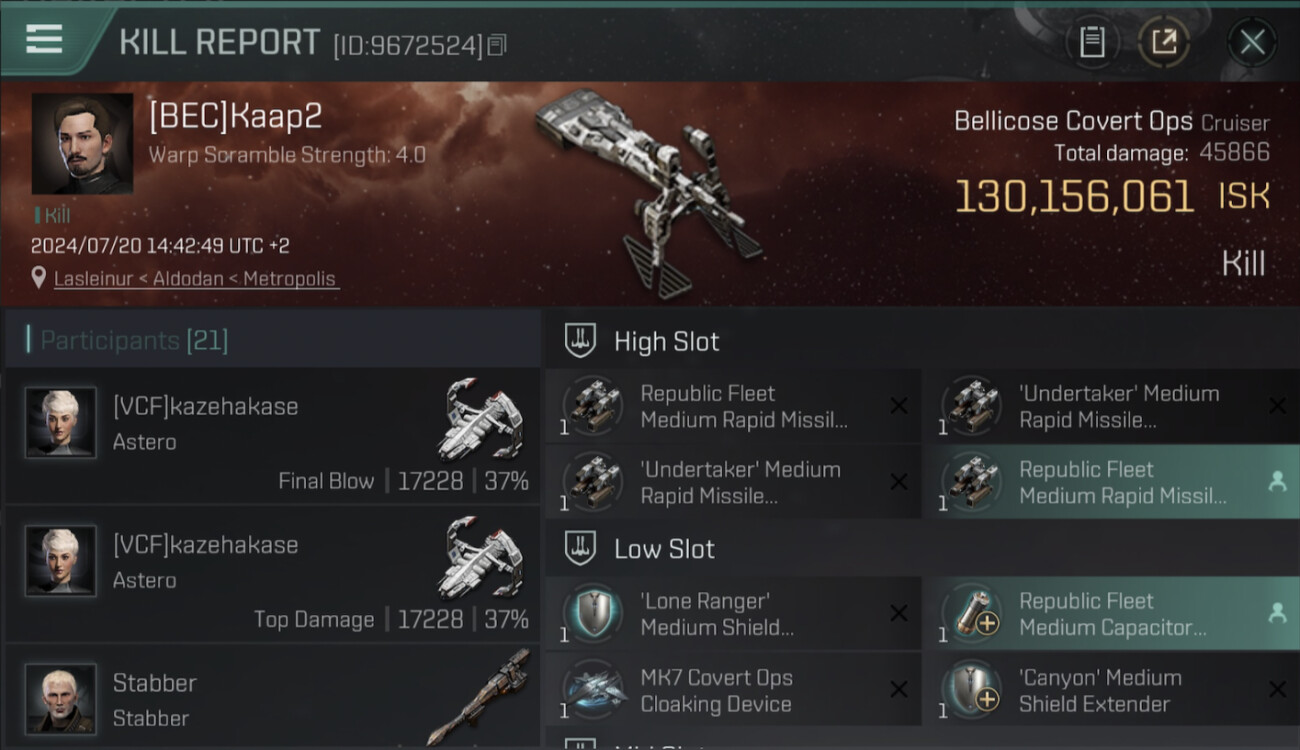The height and width of the screenshot is (750, 1300).
Task: Select kazehakase Final Blow entry
Action: click(272, 435)
